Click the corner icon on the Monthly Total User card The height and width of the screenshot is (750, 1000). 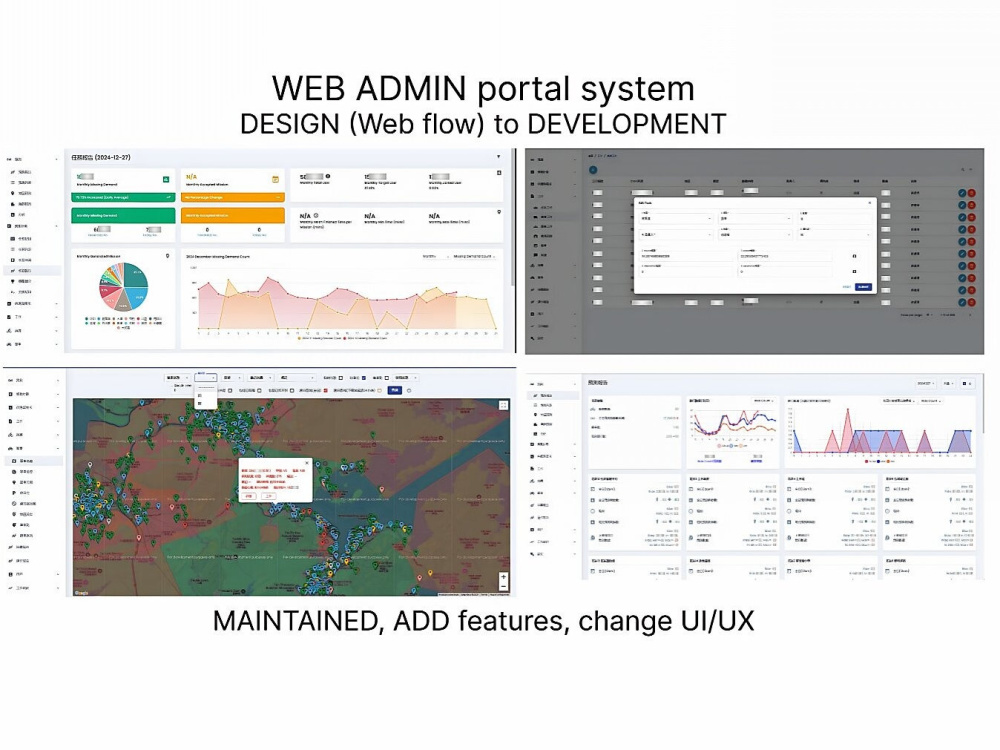click(x=499, y=173)
